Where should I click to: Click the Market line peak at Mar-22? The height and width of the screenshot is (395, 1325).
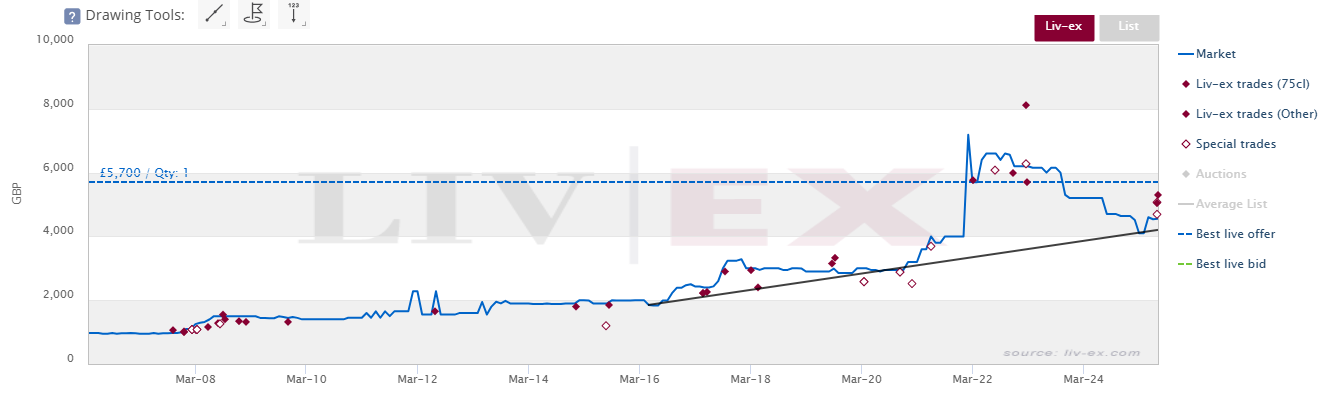967,135
